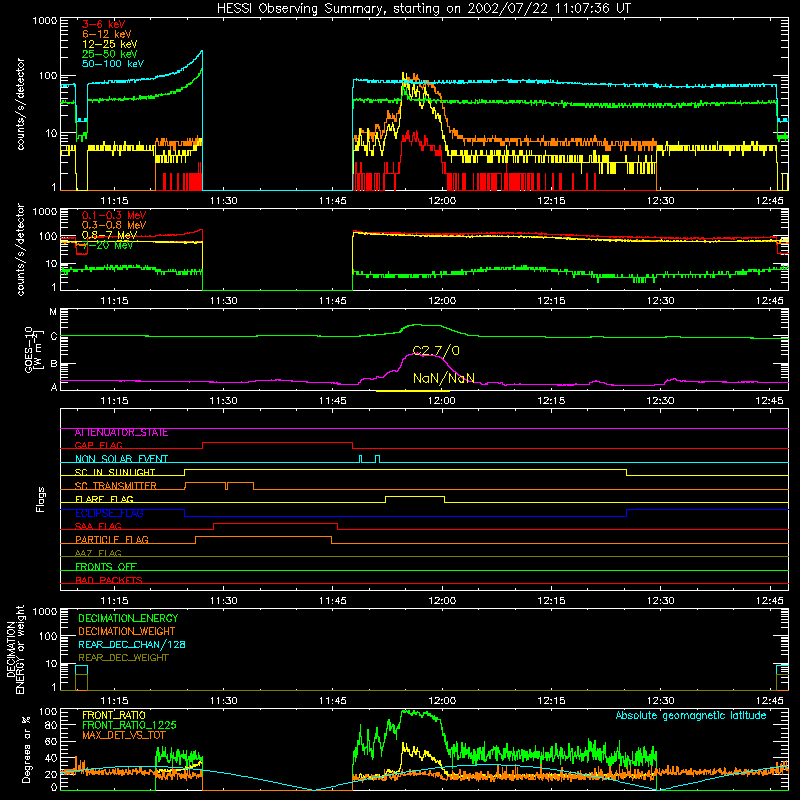The height and width of the screenshot is (800, 800).
Task: Click the raised SAA_FLAG segment
Action: (x=276, y=523)
